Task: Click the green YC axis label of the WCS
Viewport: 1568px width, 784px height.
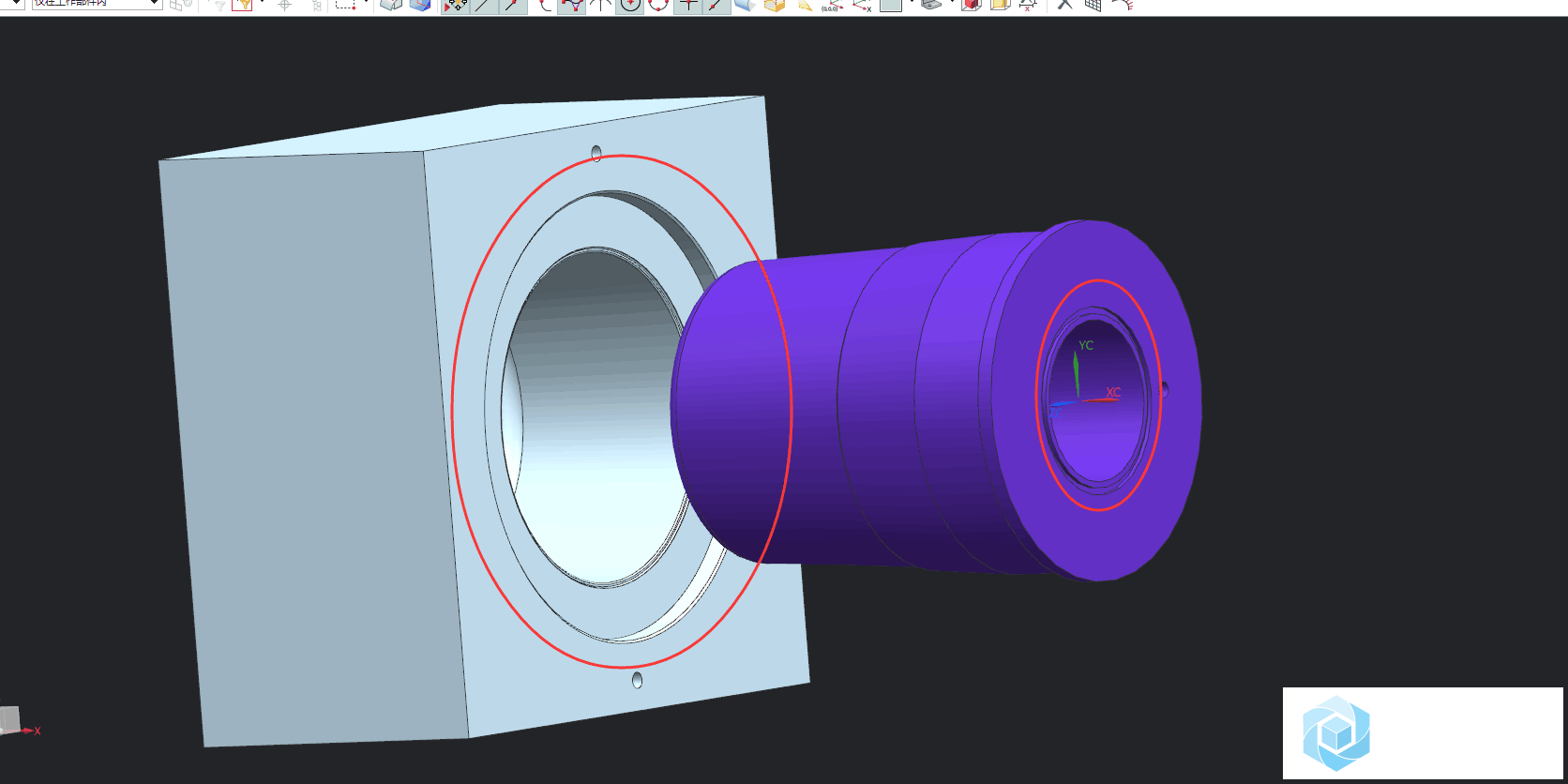Action: click(x=1086, y=345)
